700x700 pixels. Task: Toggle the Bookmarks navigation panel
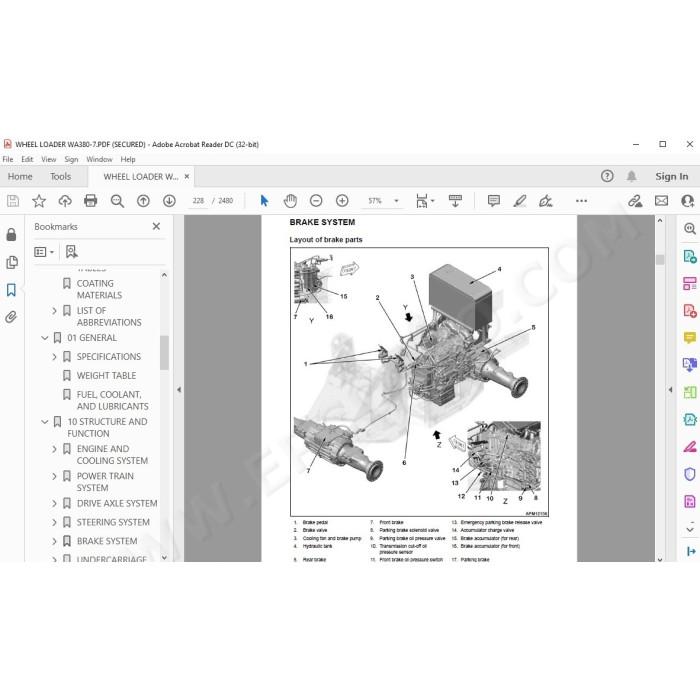point(11,290)
